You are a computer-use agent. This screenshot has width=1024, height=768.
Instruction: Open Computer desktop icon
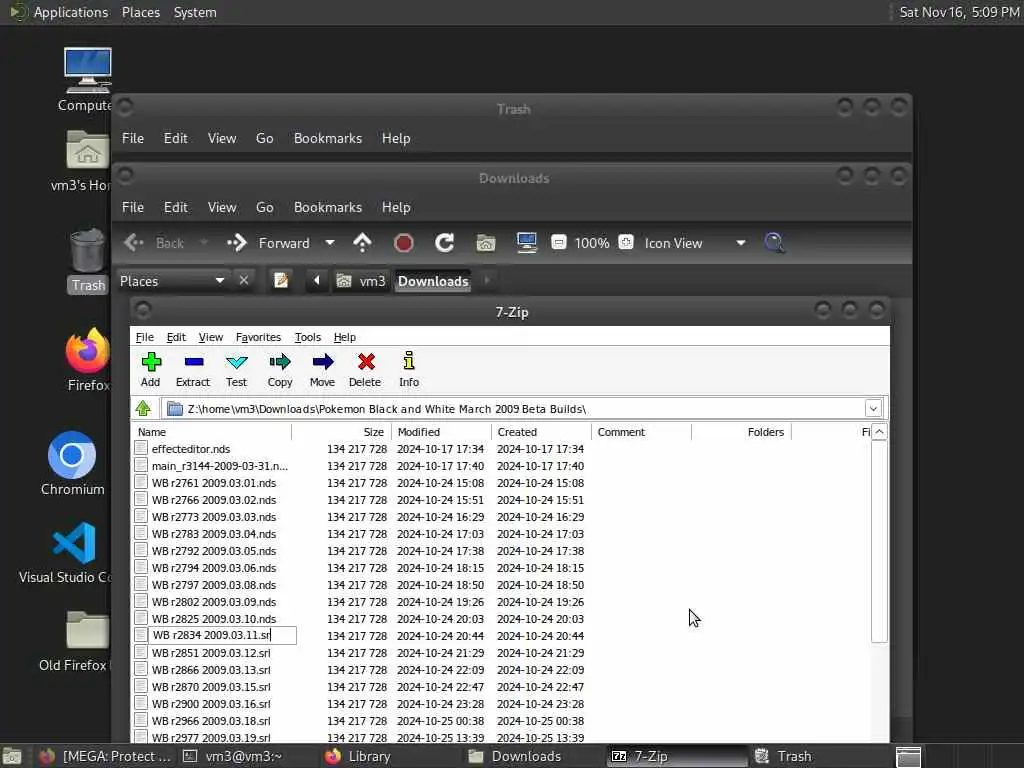tap(86, 80)
